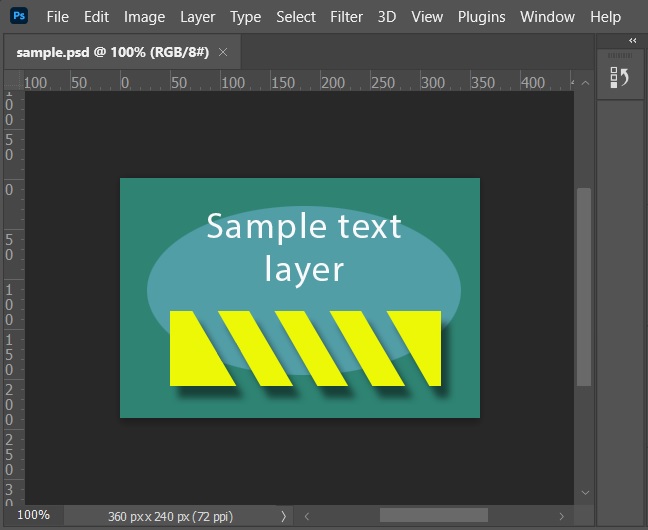Open the Plugins menu
Screen dimensions: 648x530
tap(481, 17)
